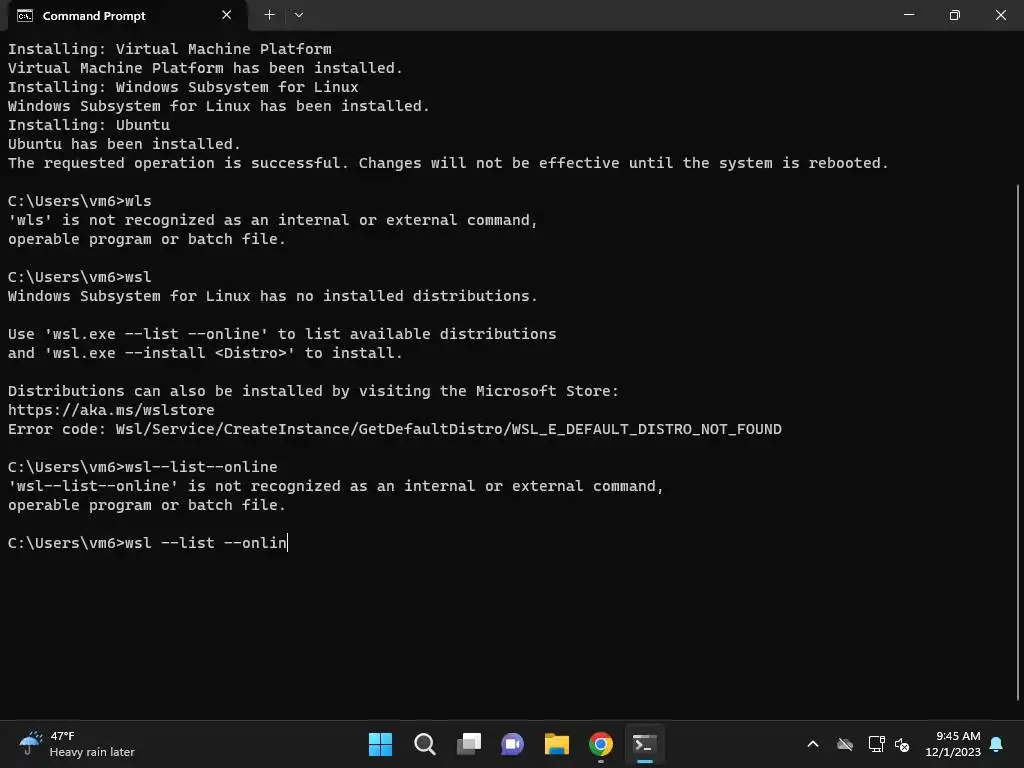Open network status tray icon
1024x768 pixels.
(x=876, y=744)
